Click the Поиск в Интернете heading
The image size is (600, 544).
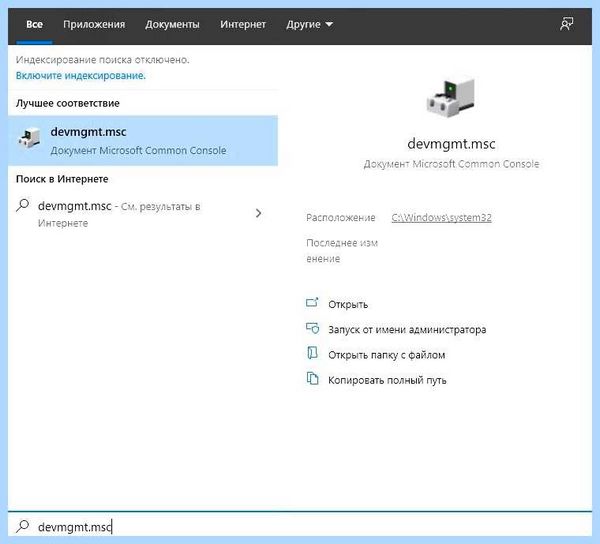pos(62,179)
